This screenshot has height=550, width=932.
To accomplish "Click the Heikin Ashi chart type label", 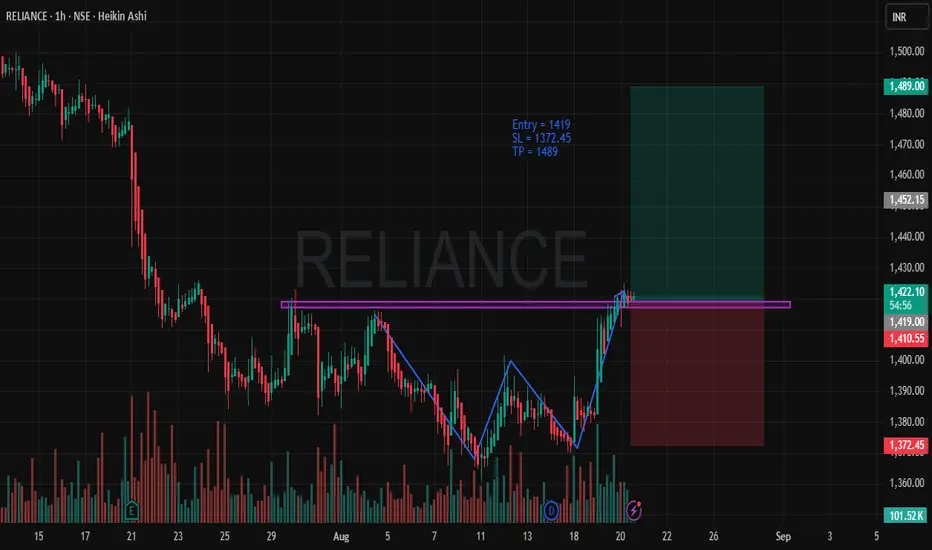I will click(x=122, y=16).
